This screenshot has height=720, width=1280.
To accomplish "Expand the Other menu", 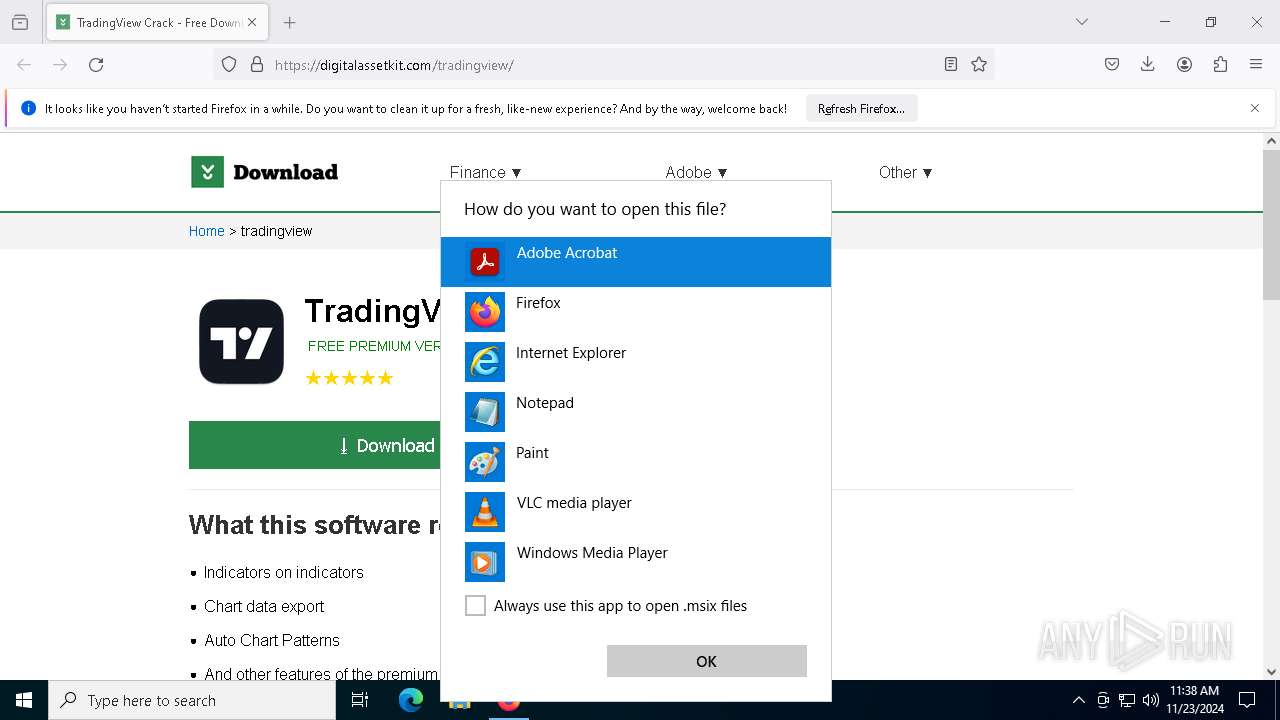I will (906, 172).
